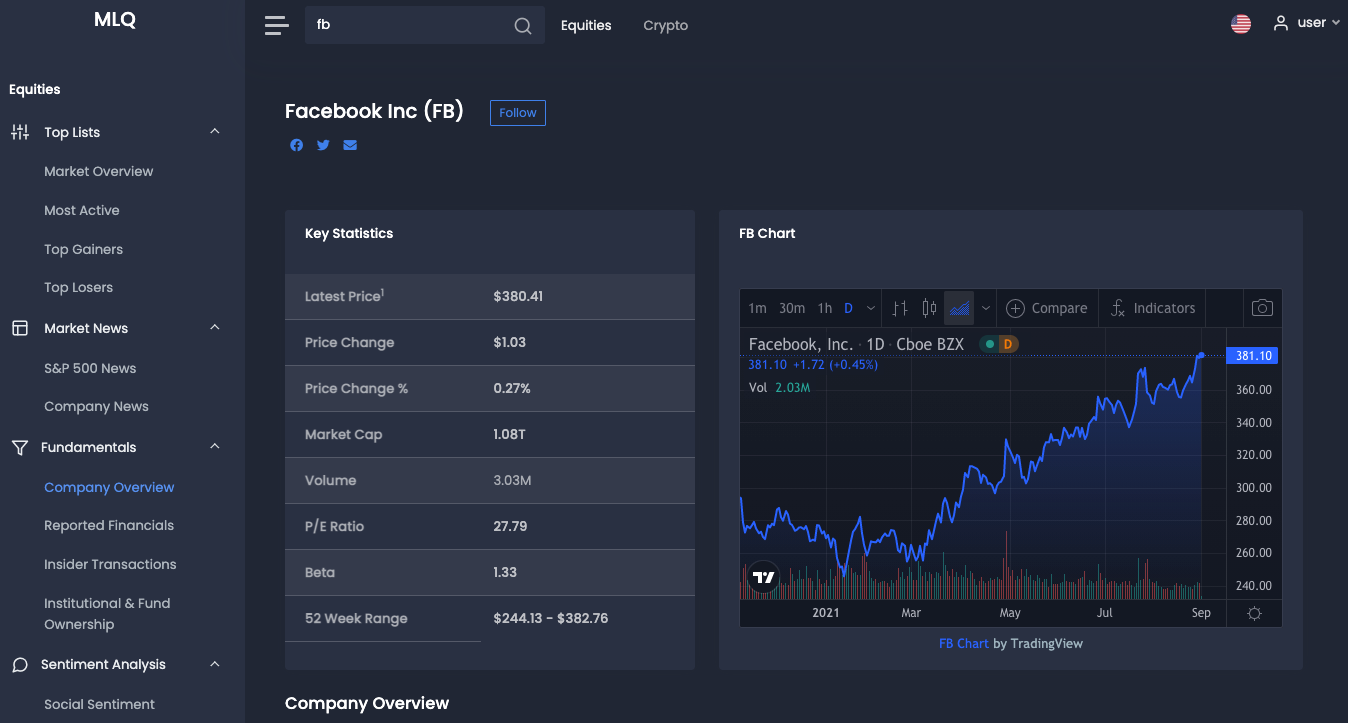Click the TradingView logo on chart

tap(763, 577)
